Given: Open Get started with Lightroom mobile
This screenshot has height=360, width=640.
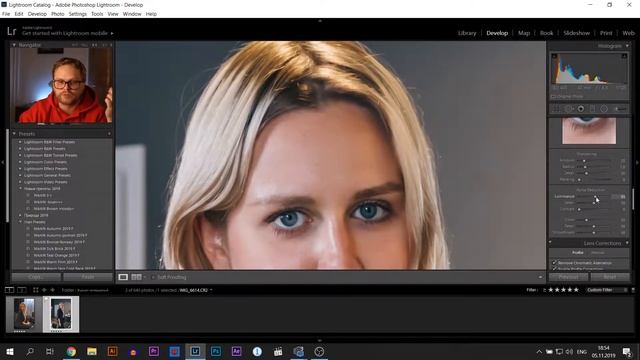Looking at the screenshot, I should pos(68,33).
